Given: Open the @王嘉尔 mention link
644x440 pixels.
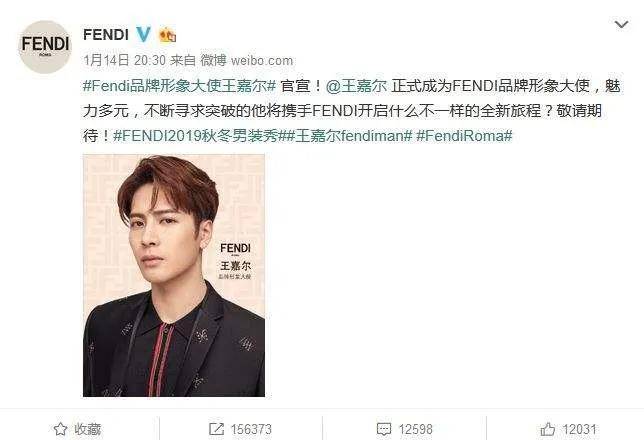Looking at the screenshot, I should coord(356,86).
